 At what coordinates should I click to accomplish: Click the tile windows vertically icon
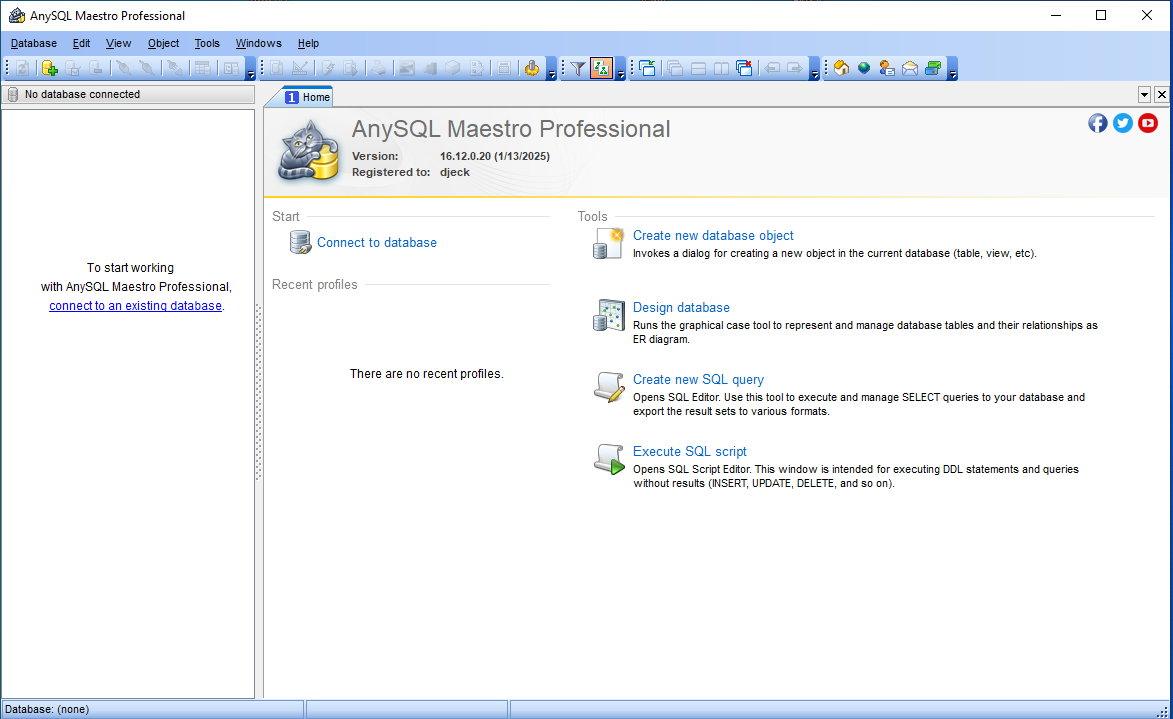click(x=721, y=69)
